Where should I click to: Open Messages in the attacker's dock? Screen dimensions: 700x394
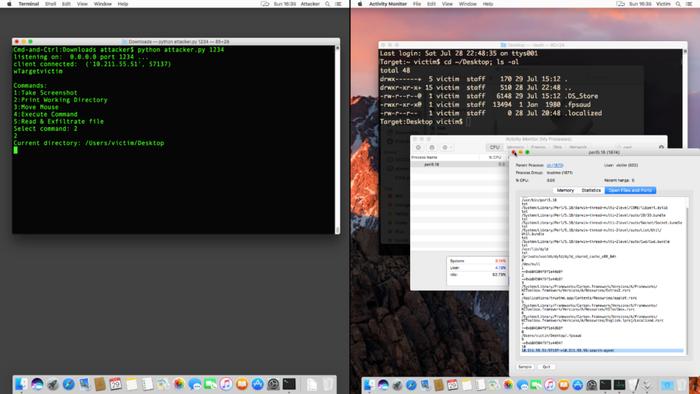(194, 384)
